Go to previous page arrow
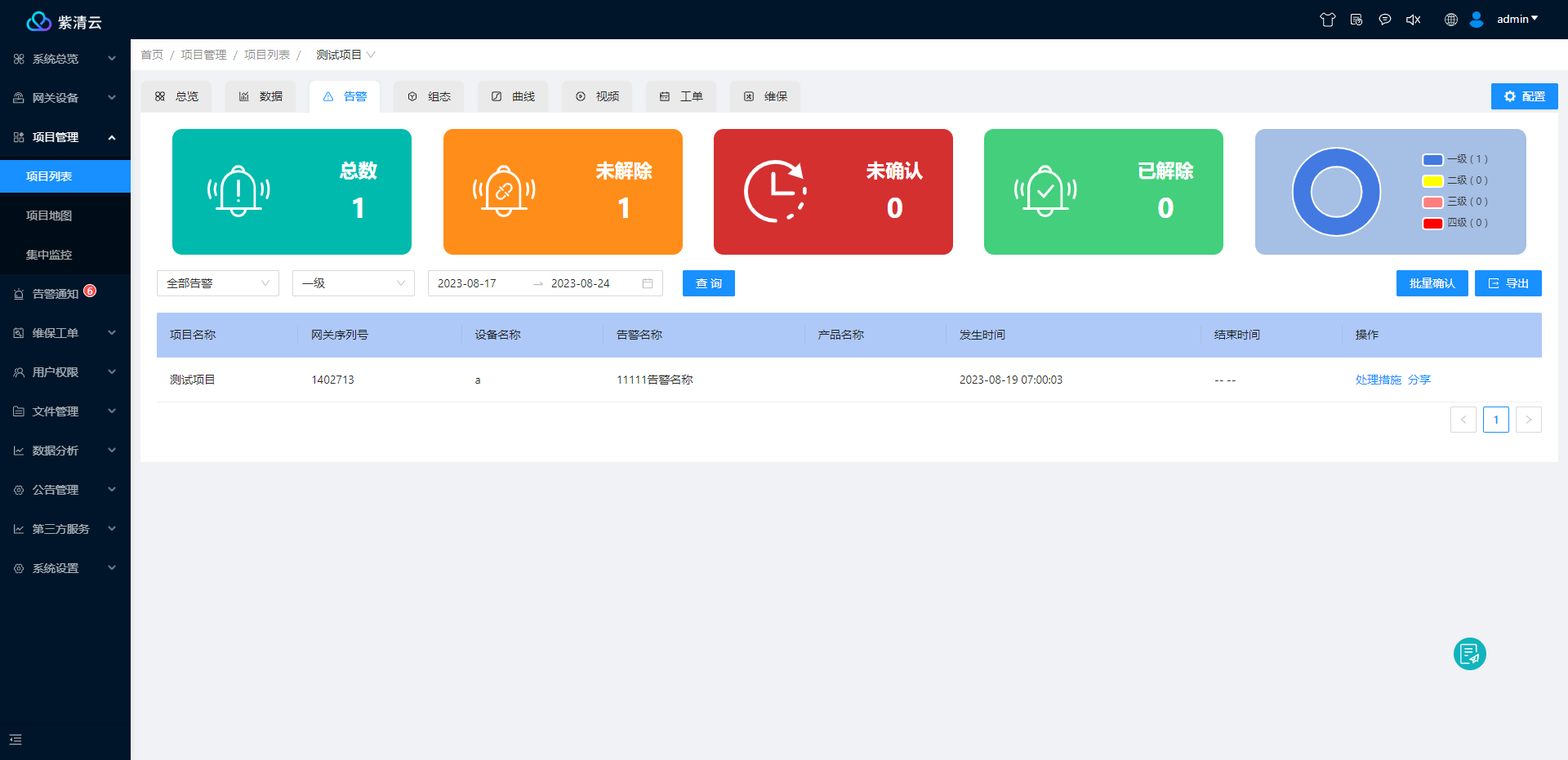 1463,420
